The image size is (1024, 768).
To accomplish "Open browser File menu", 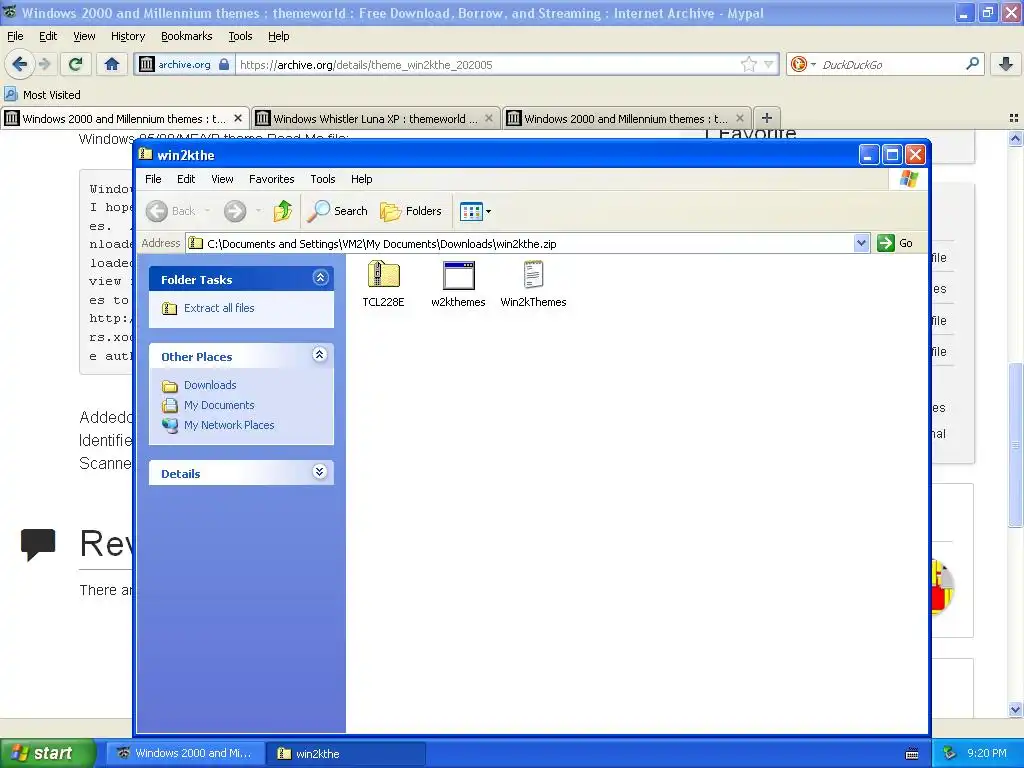I will (x=15, y=37).
